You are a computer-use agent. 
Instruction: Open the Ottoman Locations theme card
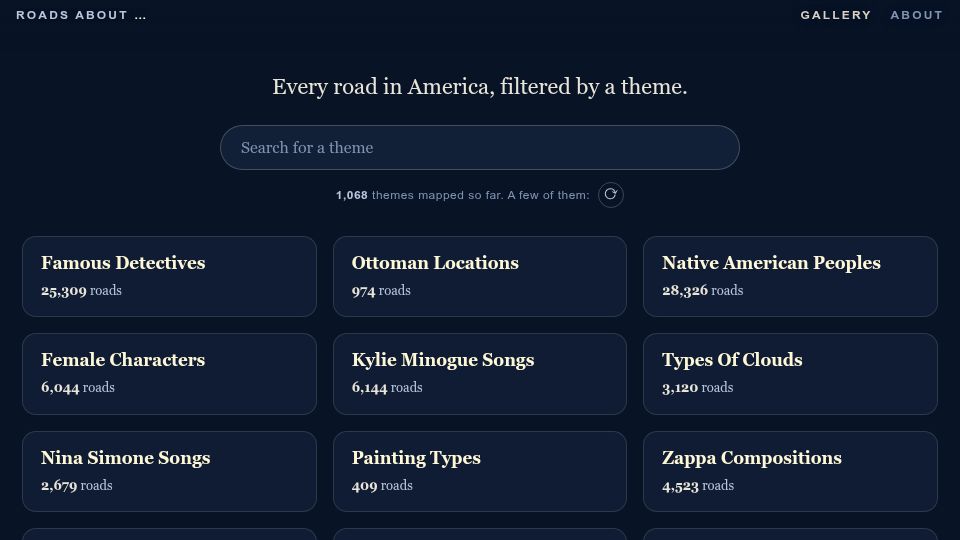click(479, 276)
